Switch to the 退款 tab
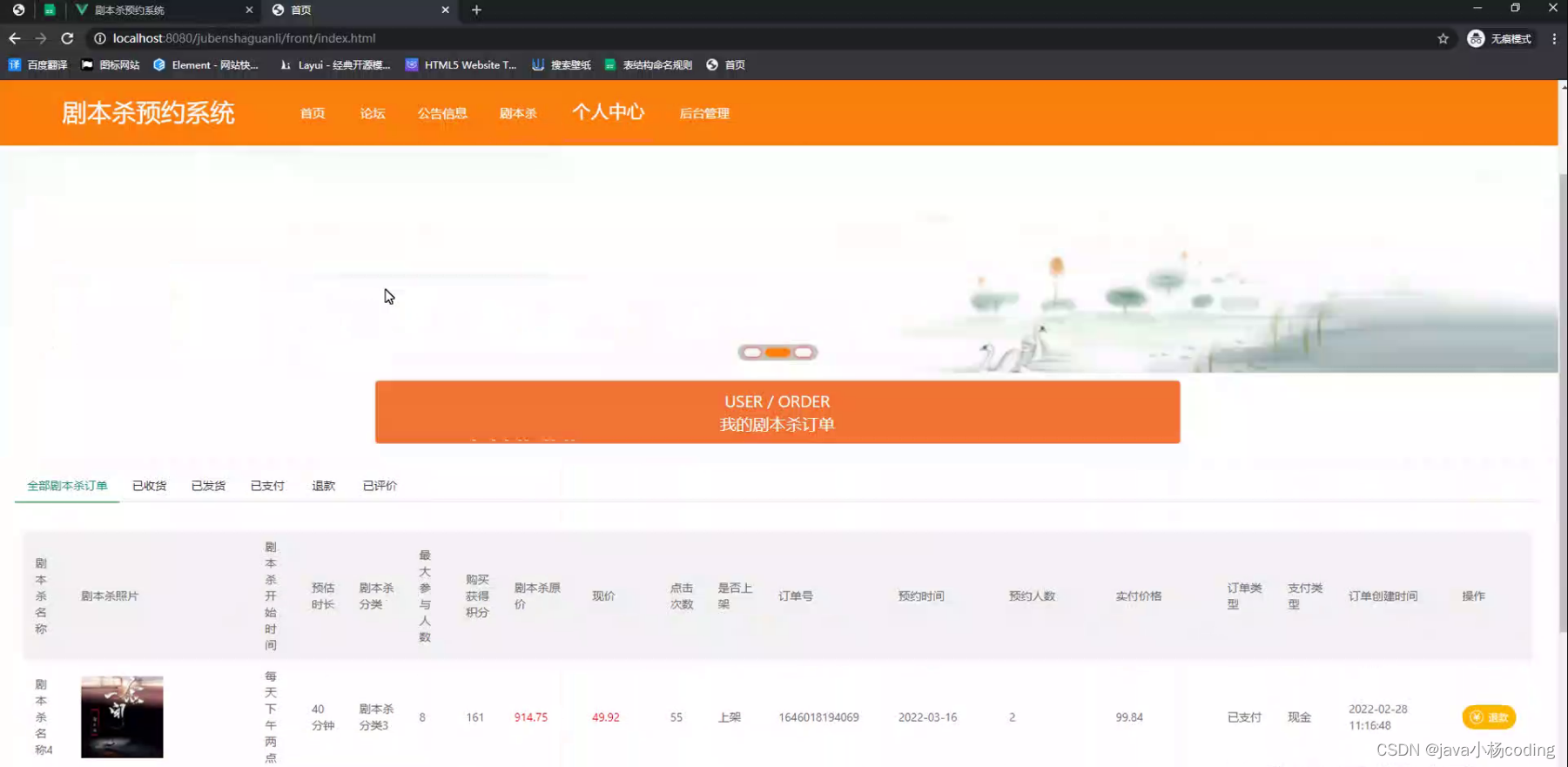This screenshot has height=767, width=1568. point(323,486)
